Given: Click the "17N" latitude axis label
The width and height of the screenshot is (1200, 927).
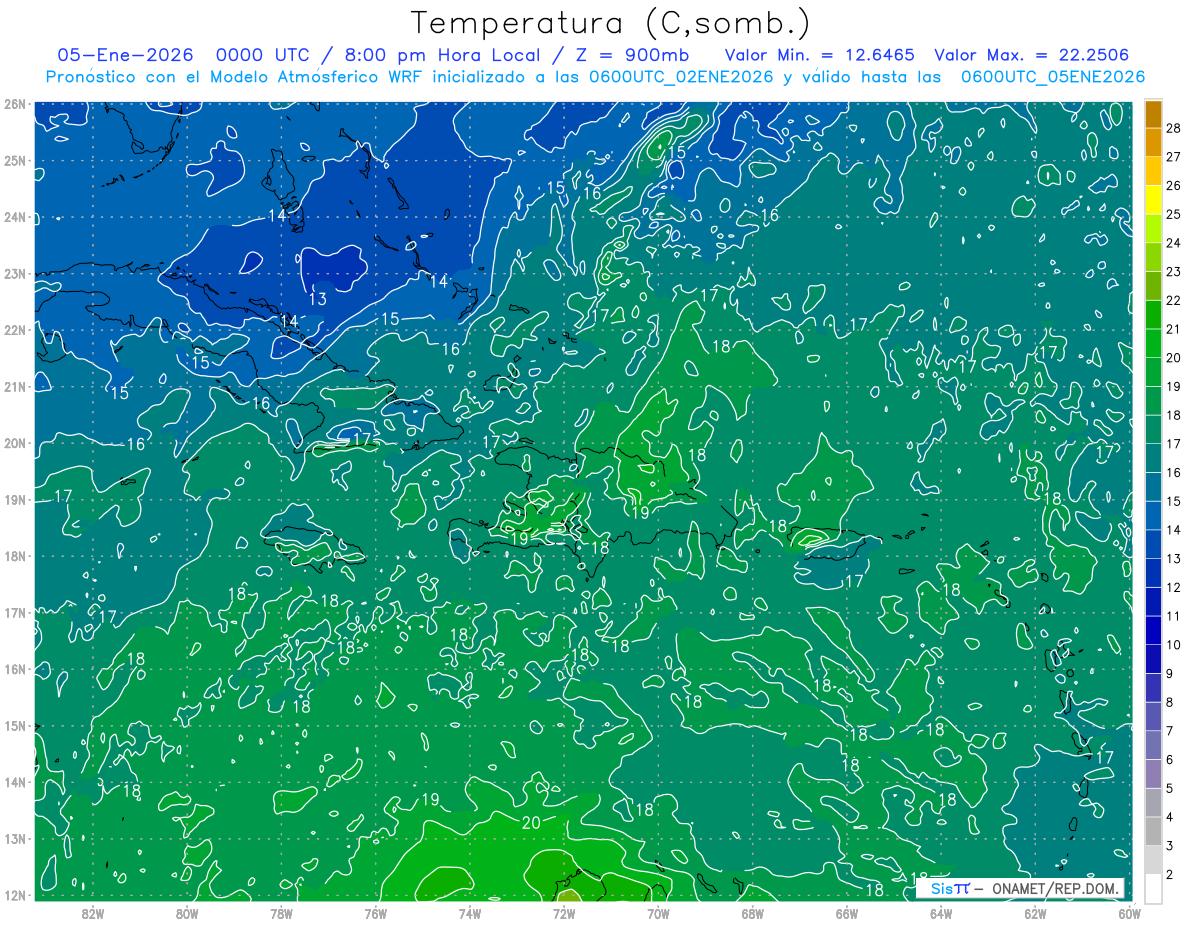Looking at the screenshot, I should [14, 612].
